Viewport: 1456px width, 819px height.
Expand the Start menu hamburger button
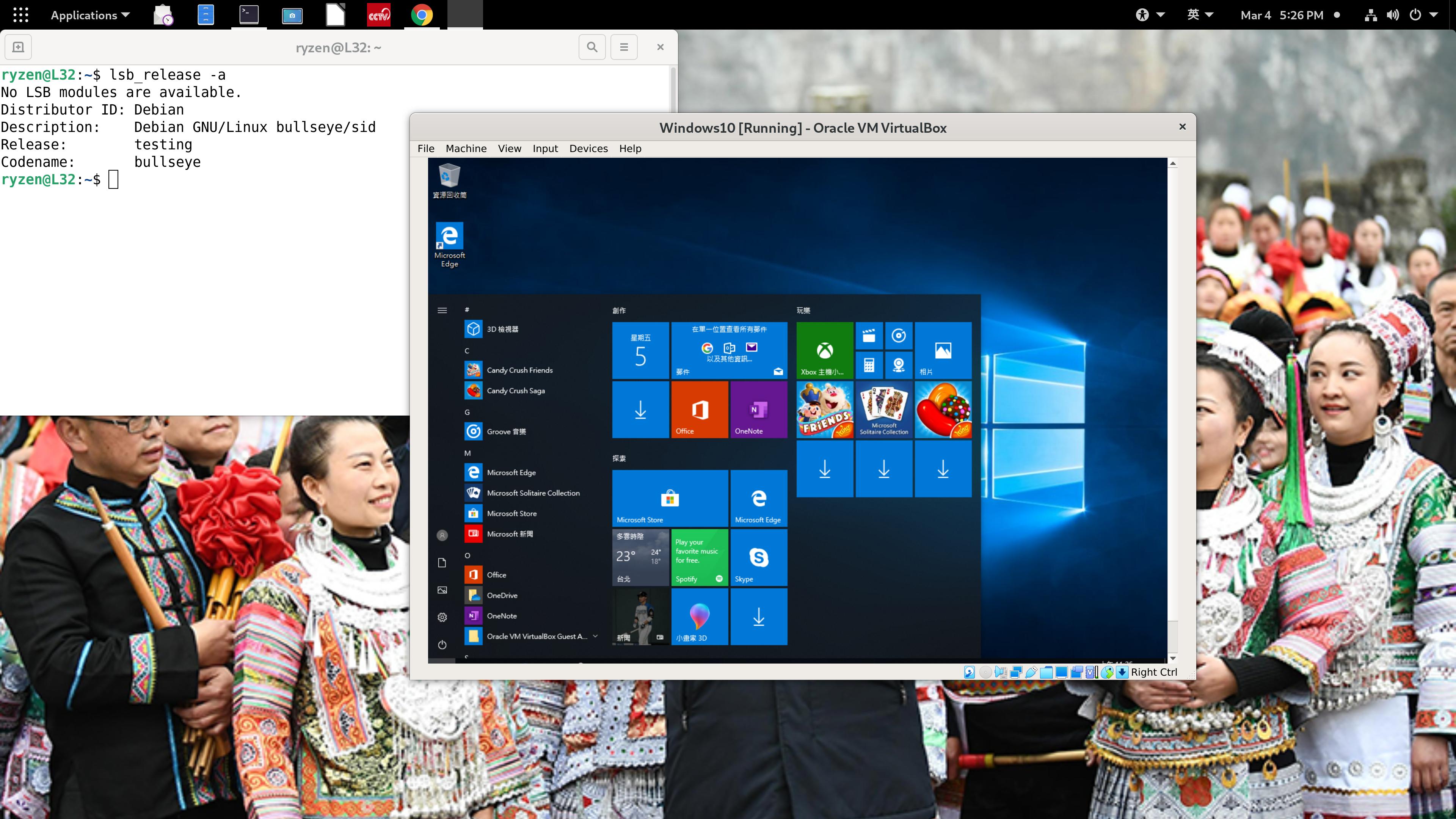coord(442,310)
